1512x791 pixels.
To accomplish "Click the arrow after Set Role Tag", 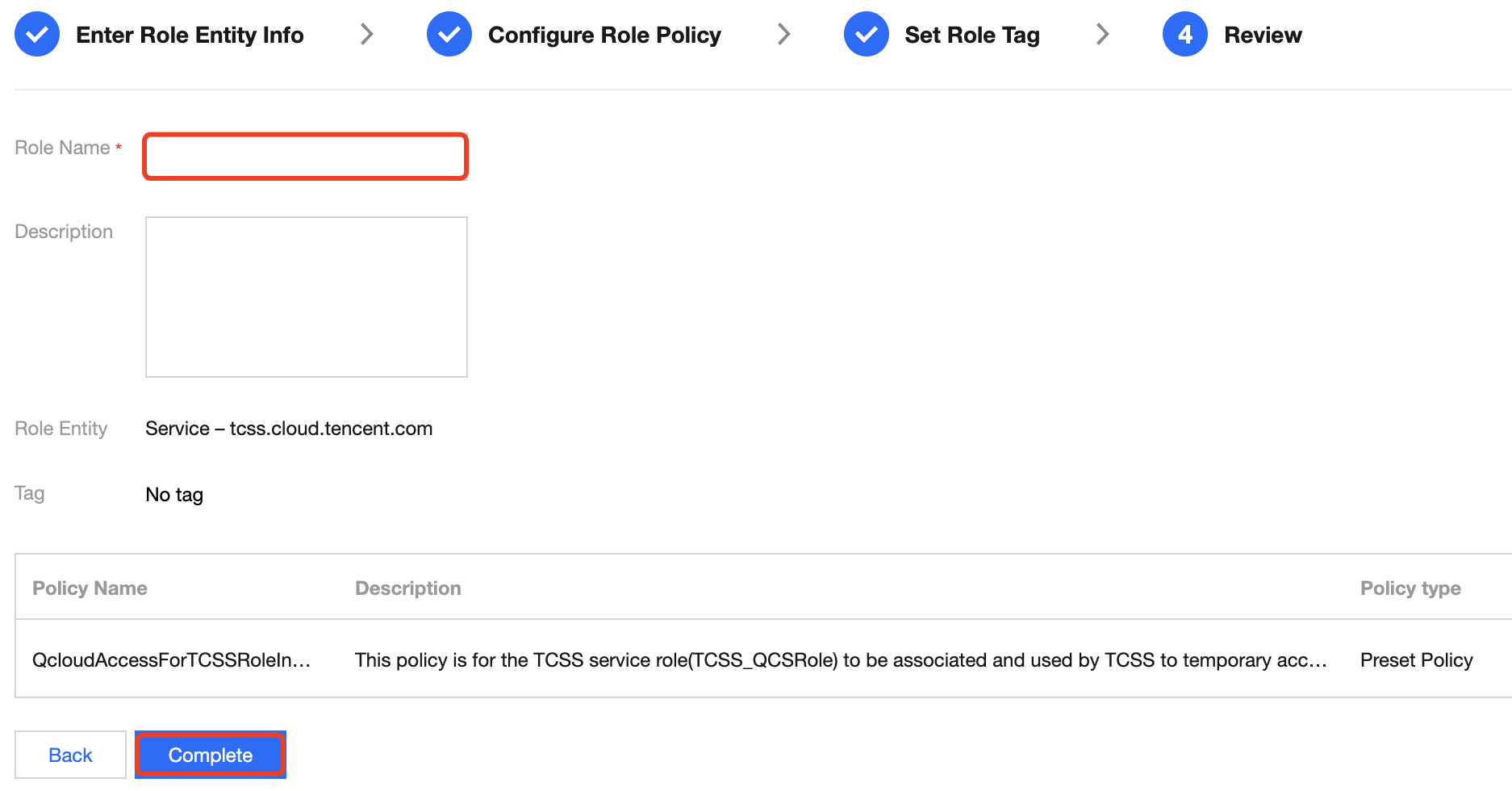I will (1103, 34).
